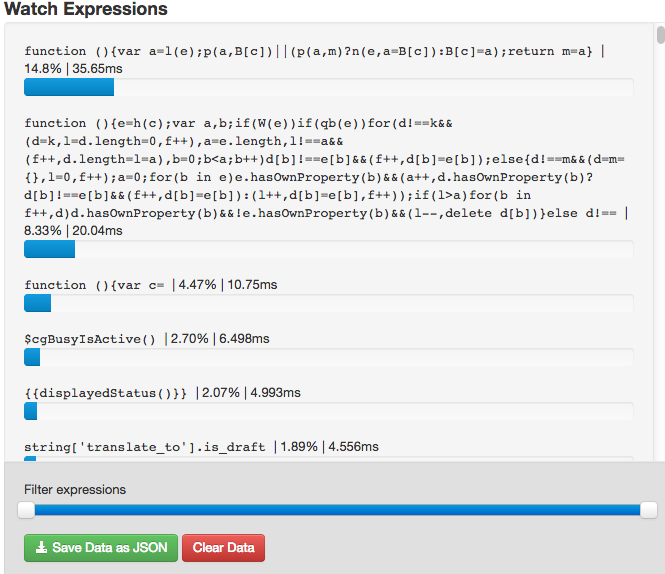
Task: Click the vertical scrollbar thumb
Action: coord(660,35)
